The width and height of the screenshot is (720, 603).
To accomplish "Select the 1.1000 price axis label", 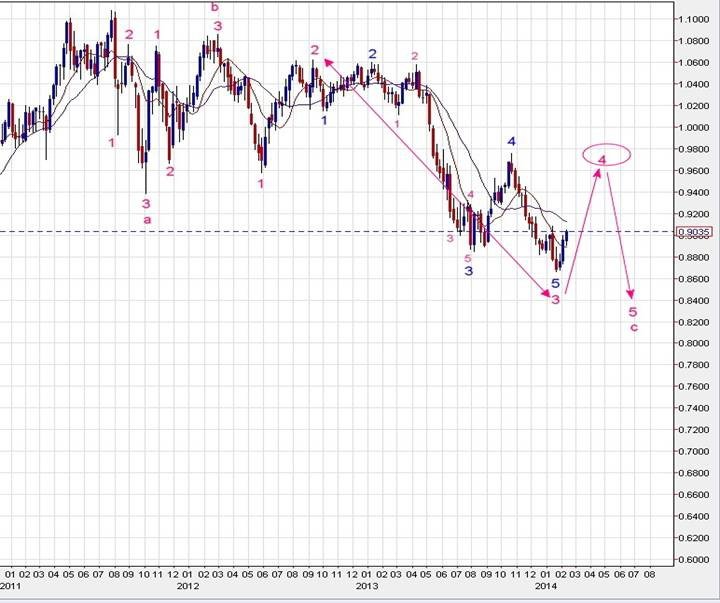I will pos(694,19).
